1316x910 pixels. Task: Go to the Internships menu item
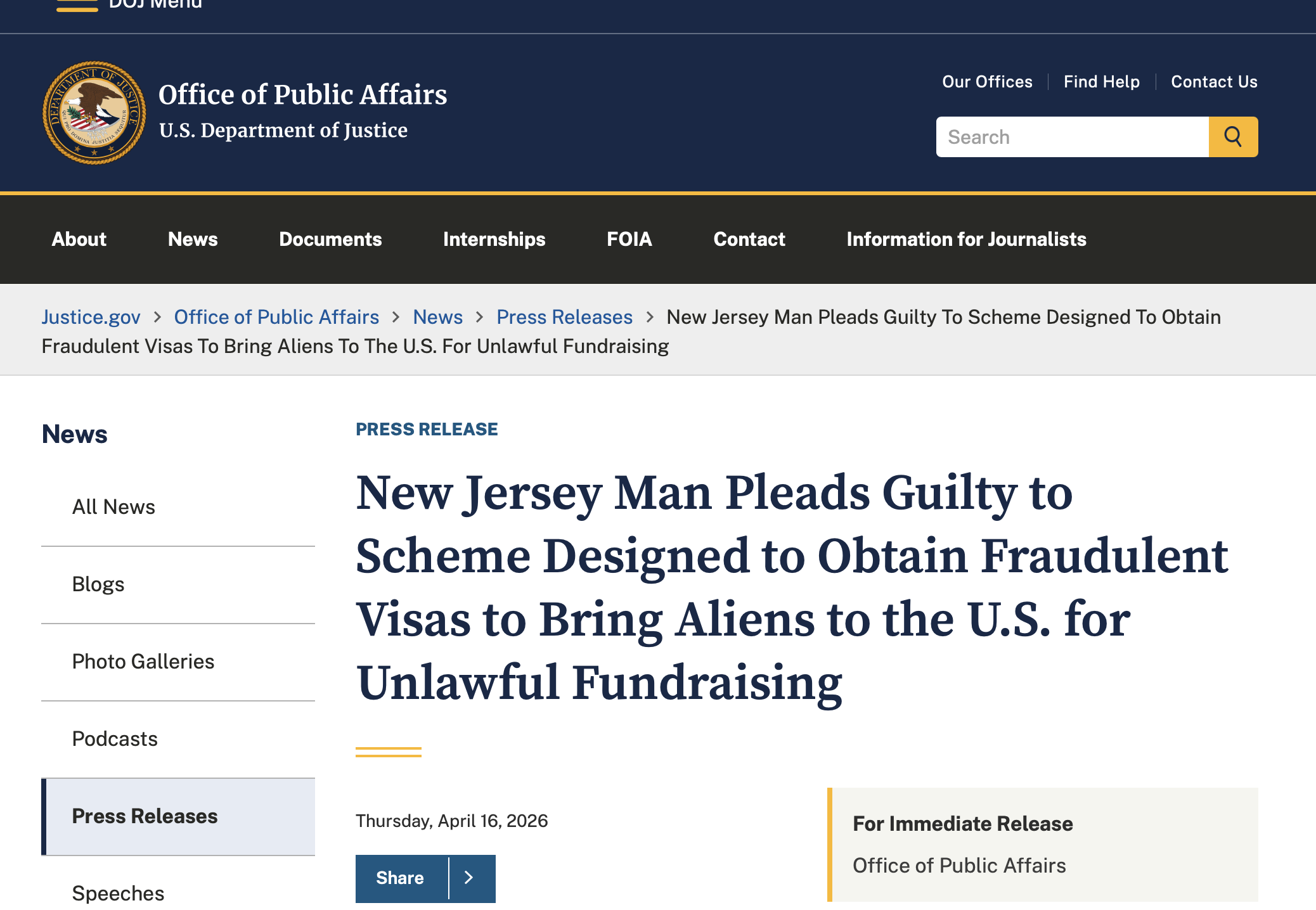point(494,239)
